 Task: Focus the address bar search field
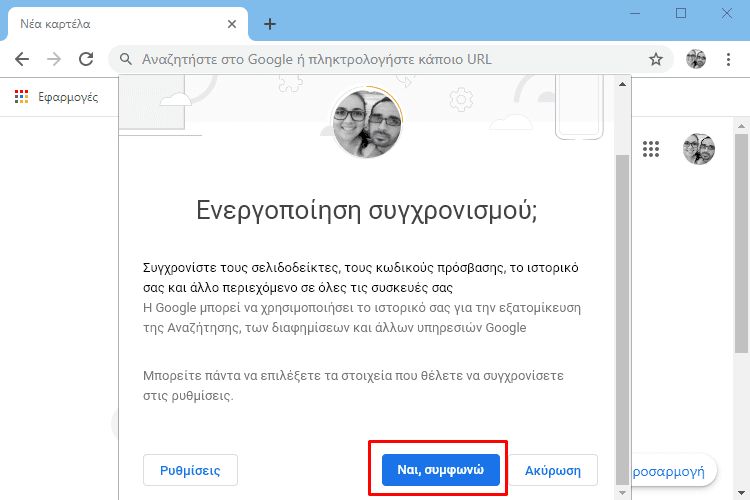click(x=391, y=59)
